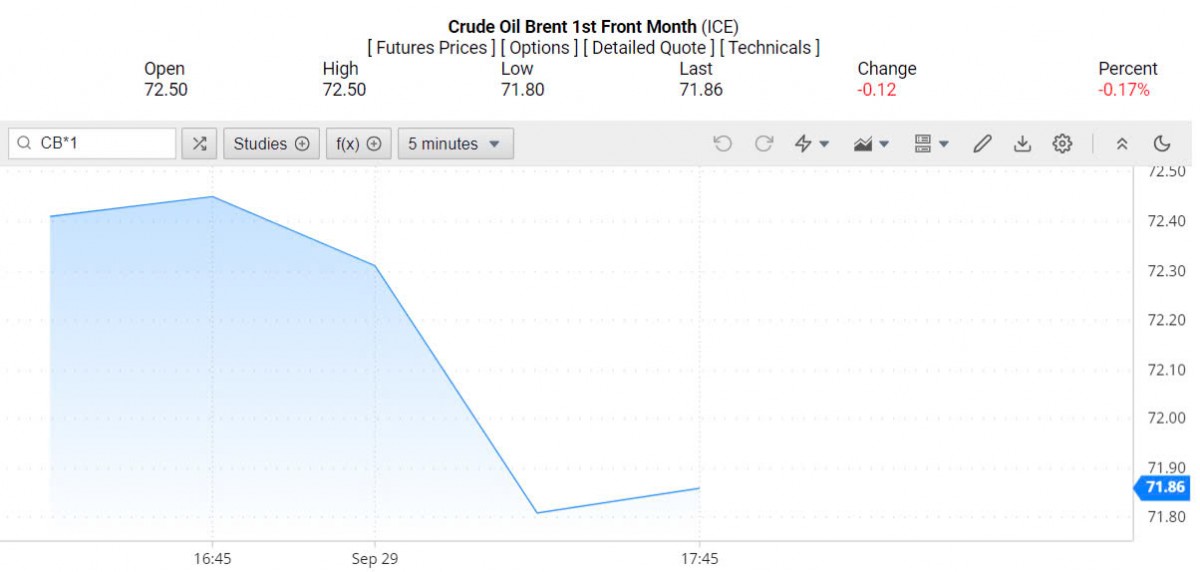1200x572 pixels.
Task: View the Technicals link
Action: [x=769, y=48]
